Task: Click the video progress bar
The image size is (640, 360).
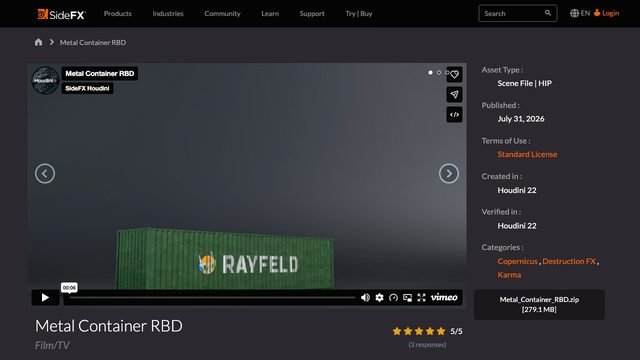Action: 212,298
